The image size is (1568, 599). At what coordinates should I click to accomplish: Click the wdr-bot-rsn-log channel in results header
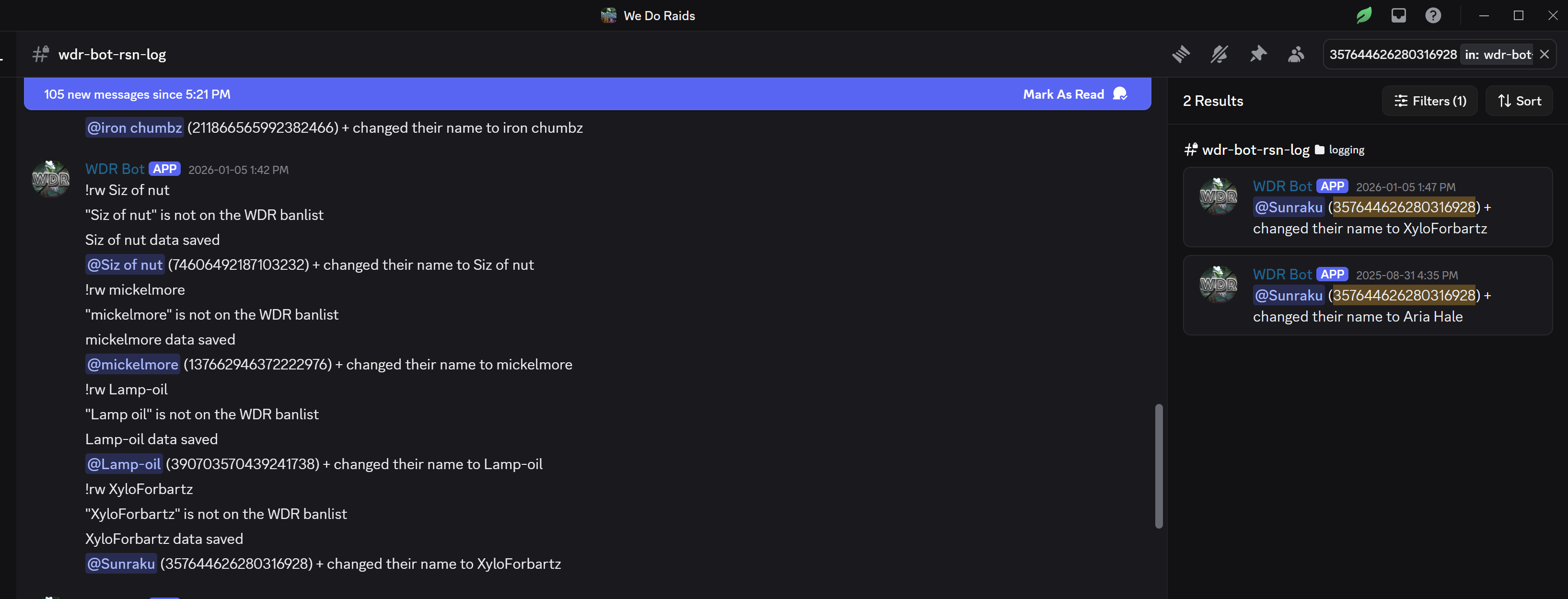[x=1255, y=150]
